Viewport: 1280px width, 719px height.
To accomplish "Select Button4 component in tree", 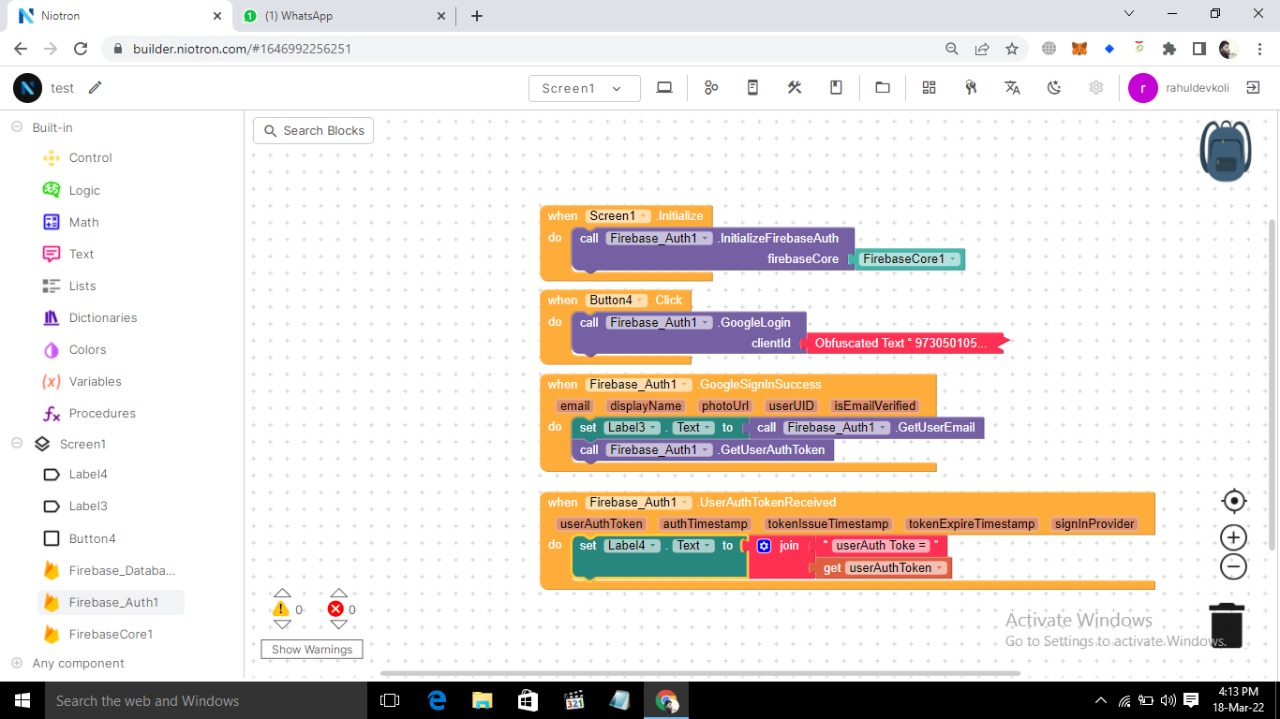I will (x=92, y=538).
